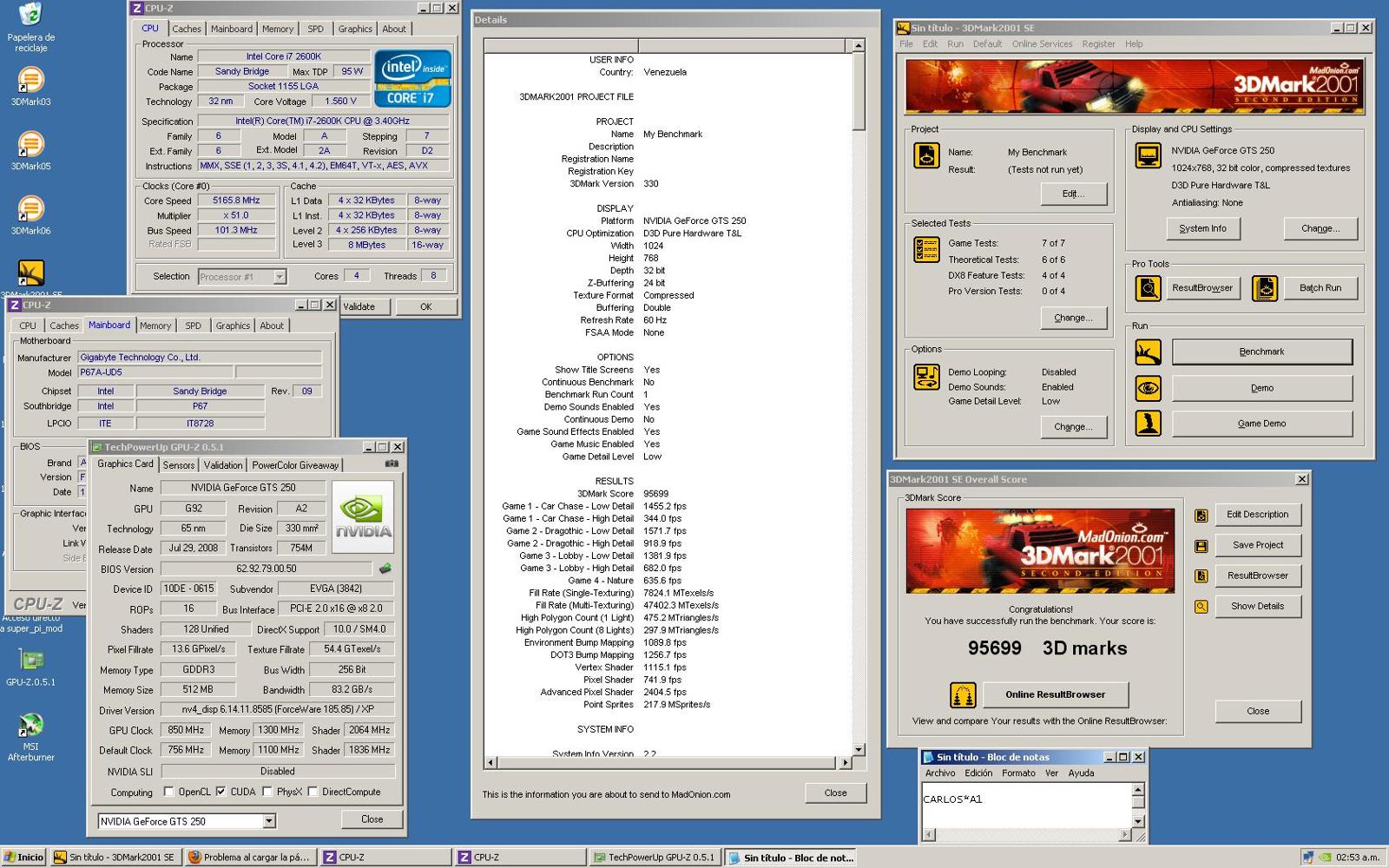
Task: Click the GPU-Z screenshot camera icon
Action: (x=392, y=464)
